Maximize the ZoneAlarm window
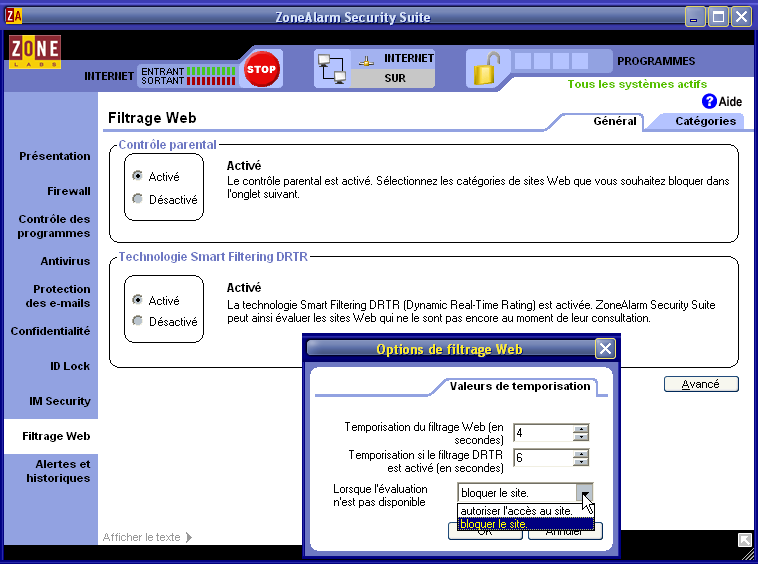The image size is (758, 564). [718, 17]
